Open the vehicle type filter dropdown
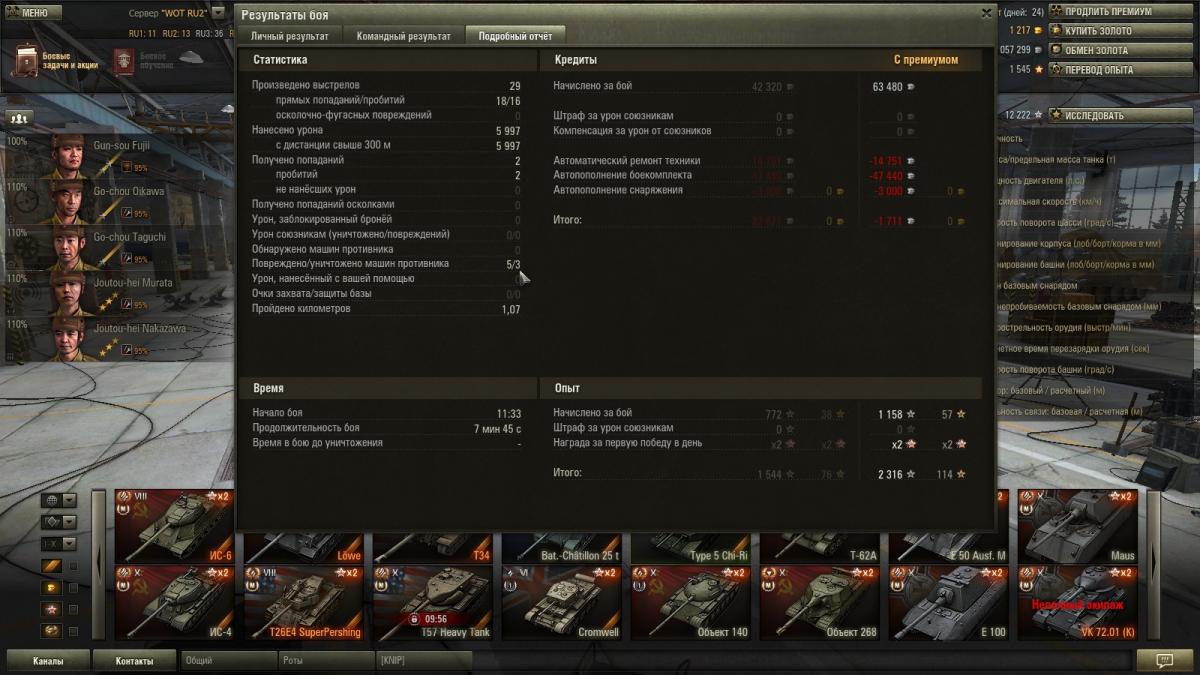Screen dimensions: 1200x675 tap(59, 522)
